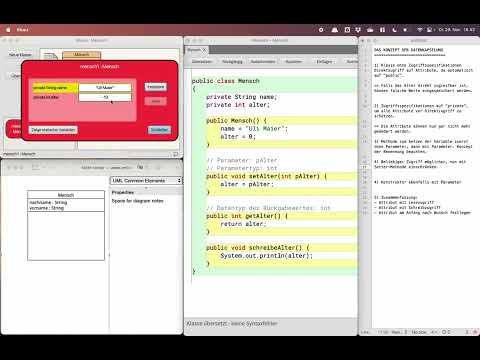Click the System.out.println(alter); line

[266, 256]
